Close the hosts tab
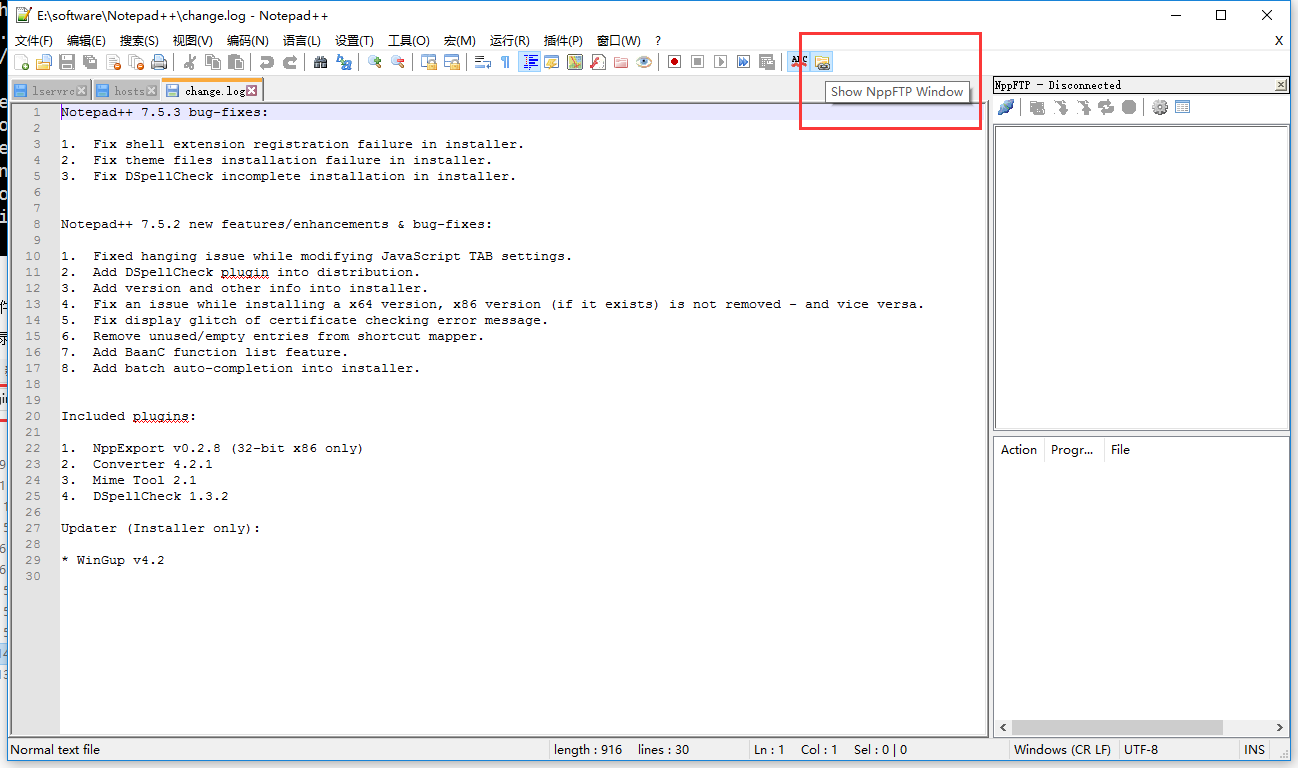The image size is (1298, 768). (x=152, y=91)
